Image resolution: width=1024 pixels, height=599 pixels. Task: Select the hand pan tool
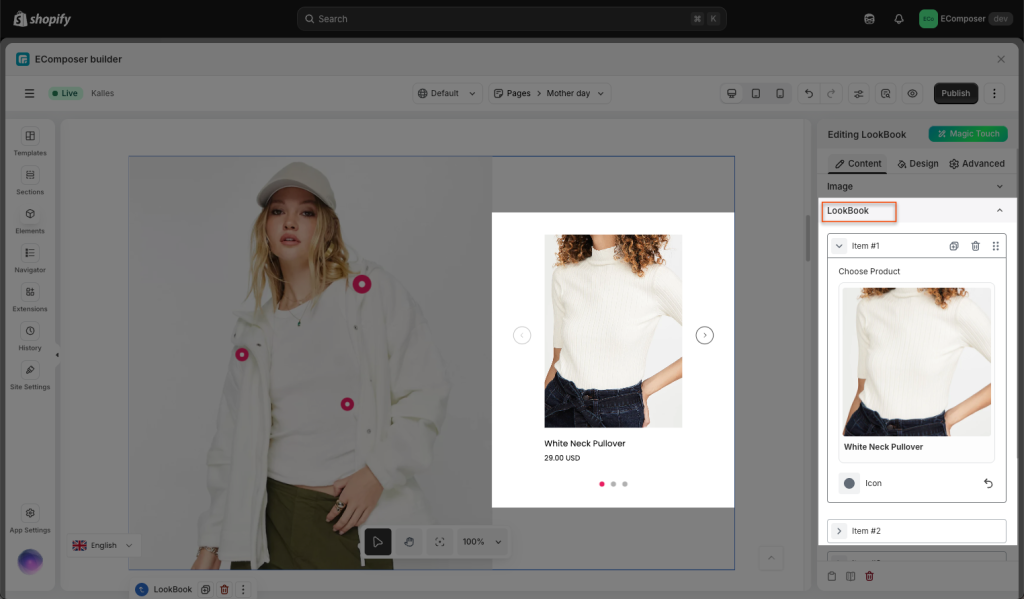[x=409, y=542]
